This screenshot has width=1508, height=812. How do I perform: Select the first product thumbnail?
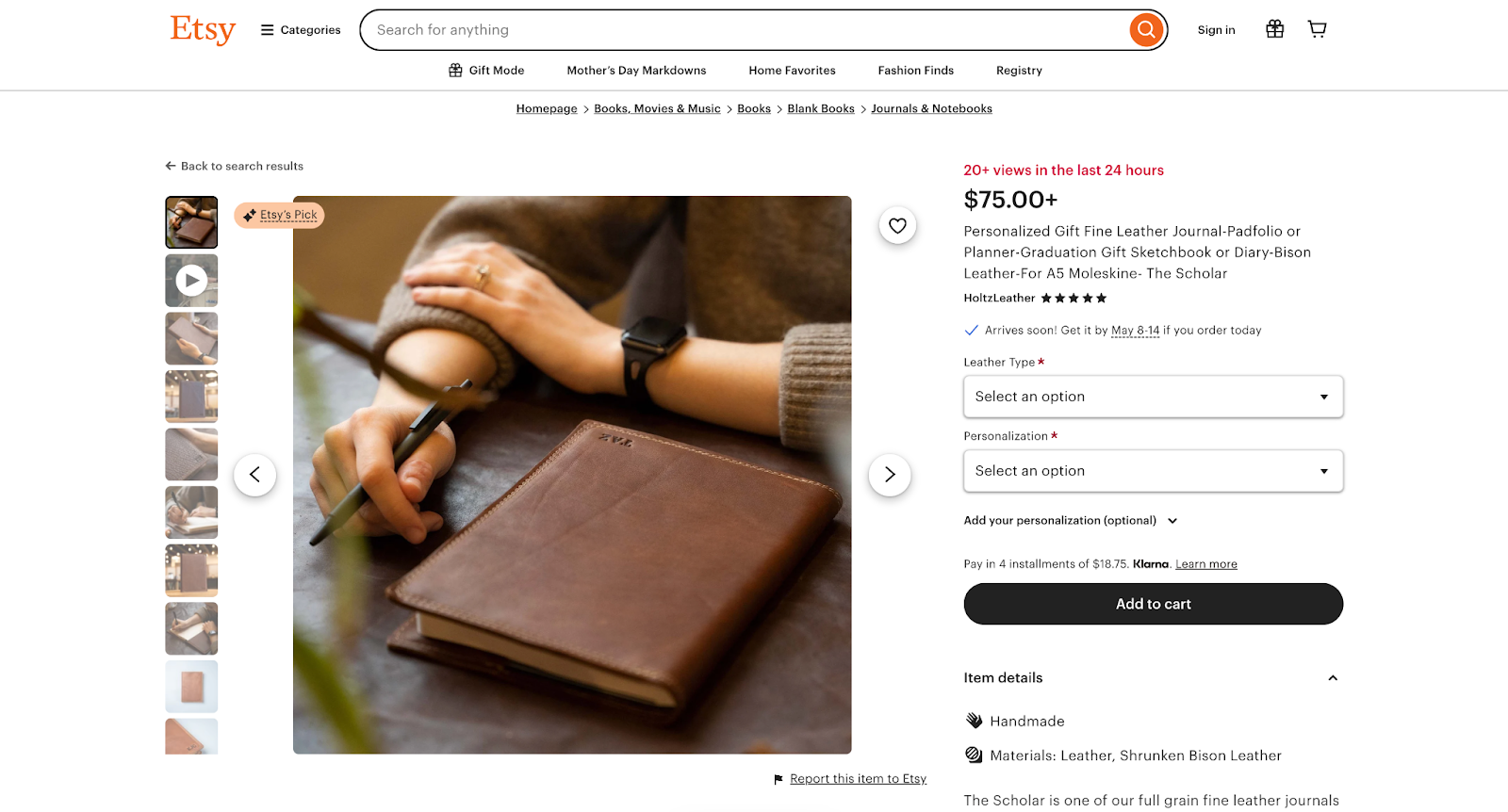coord(190,221)
